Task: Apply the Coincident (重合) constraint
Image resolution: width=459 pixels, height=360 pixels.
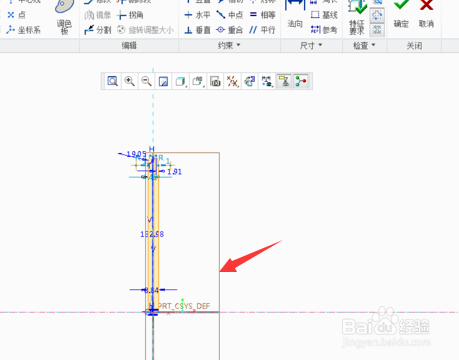Action: pos(229,30)
